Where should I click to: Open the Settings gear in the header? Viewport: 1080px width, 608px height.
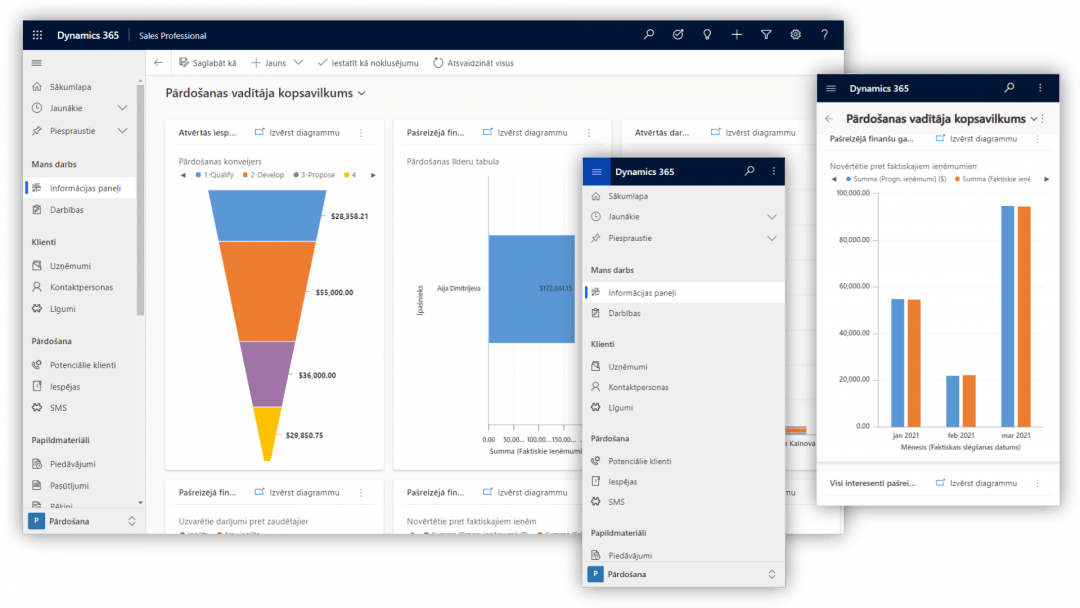795,34
